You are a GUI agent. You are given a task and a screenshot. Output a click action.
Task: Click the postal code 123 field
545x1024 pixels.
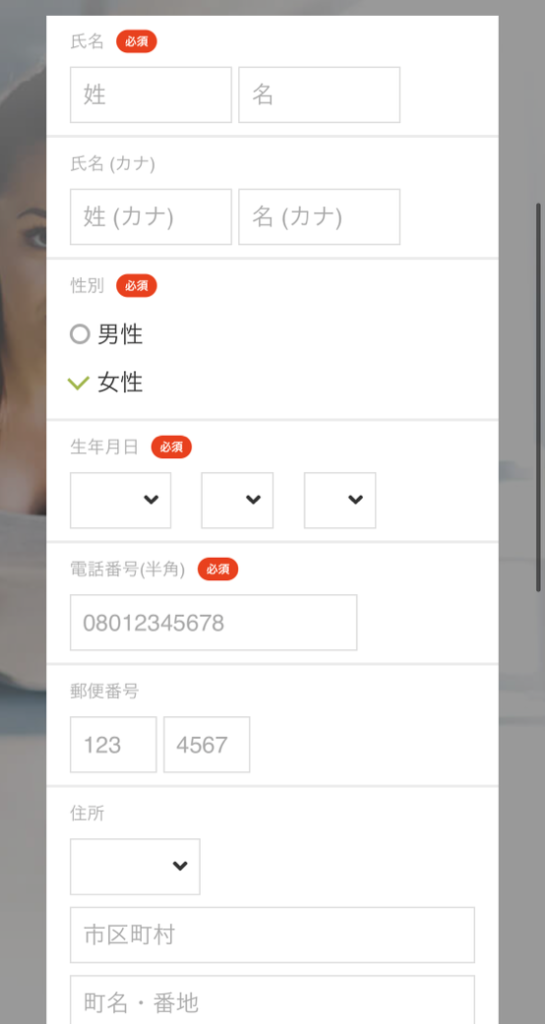(114, 744)
